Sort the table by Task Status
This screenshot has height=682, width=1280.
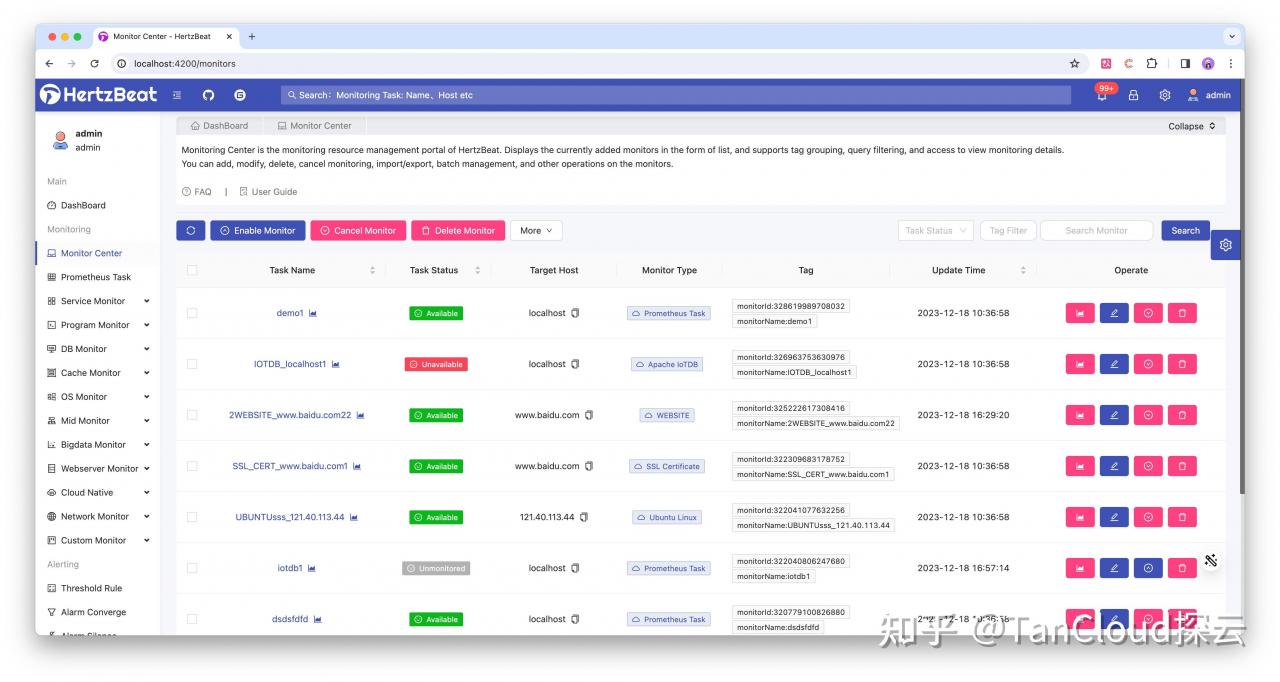click(477, 270)
